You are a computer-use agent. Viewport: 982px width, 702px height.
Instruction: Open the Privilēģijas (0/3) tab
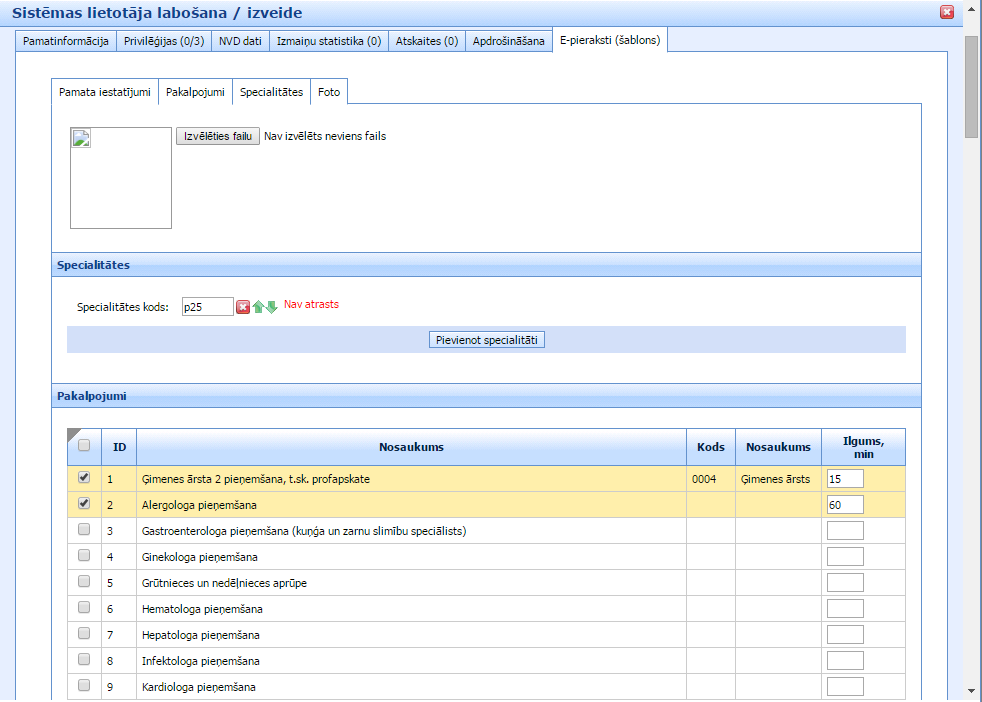point(164,41)
